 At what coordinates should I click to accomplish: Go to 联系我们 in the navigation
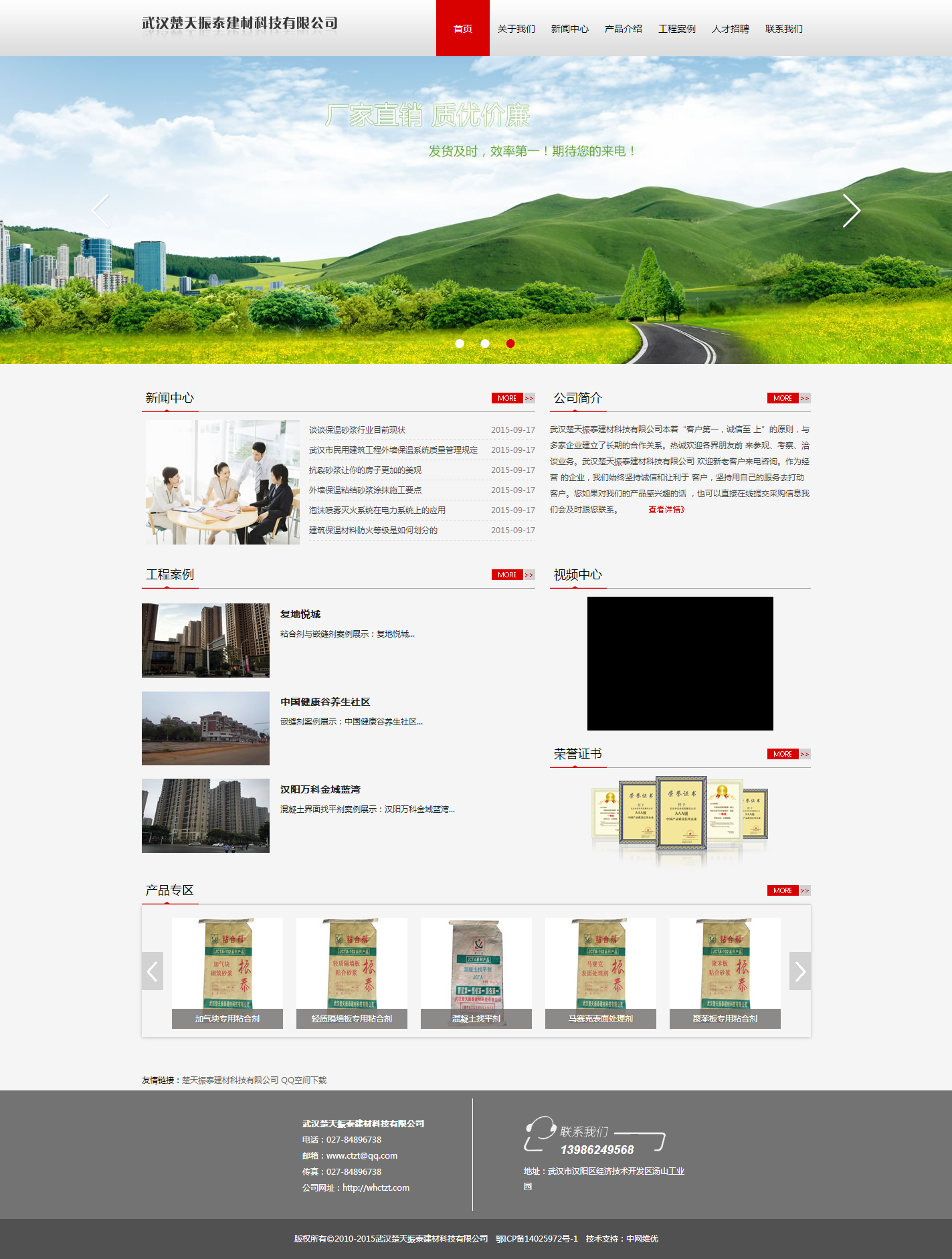pos(783,29)
